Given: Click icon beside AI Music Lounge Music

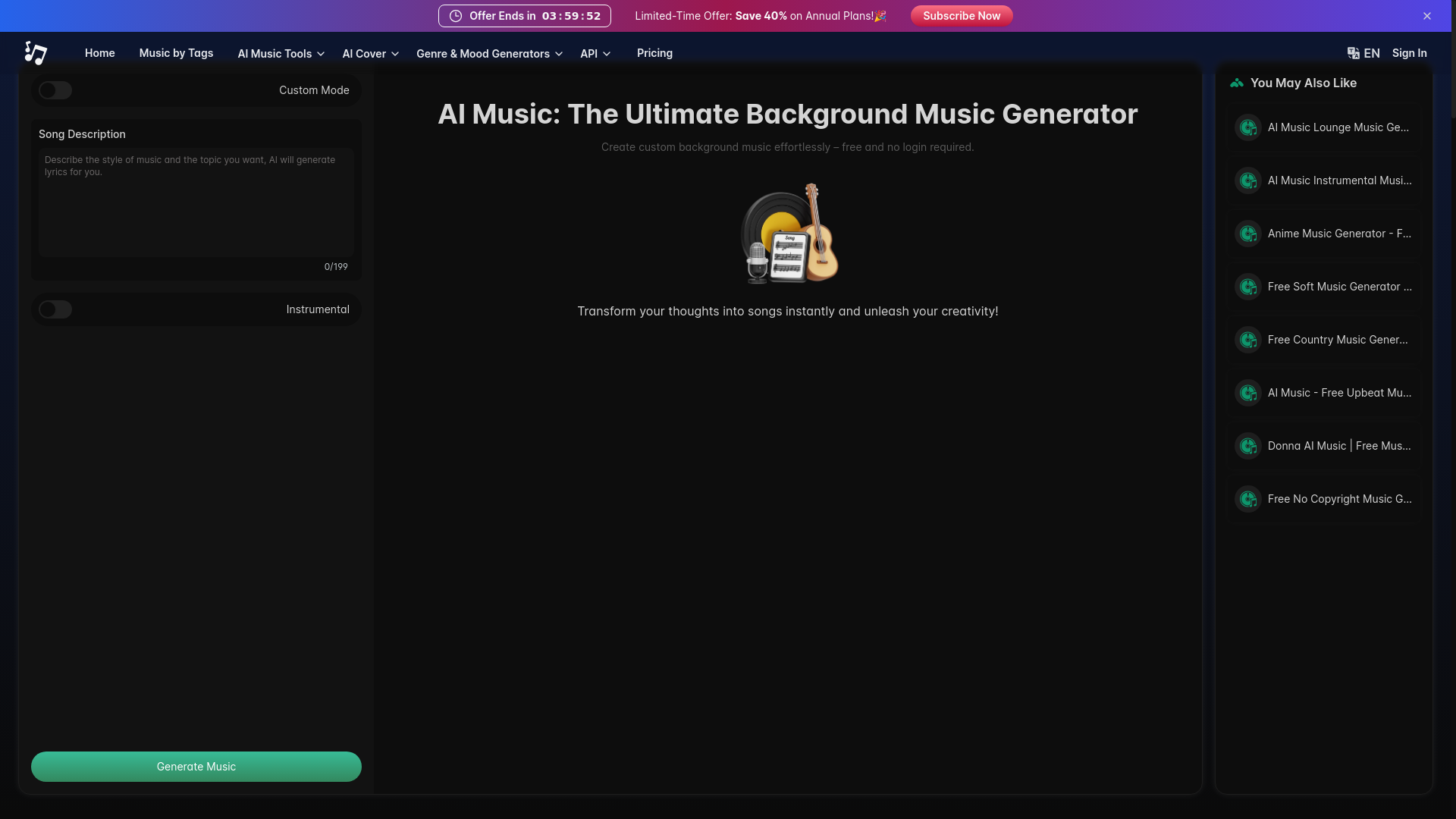Looking at the screenshot, I should [x=1247, y=127].
